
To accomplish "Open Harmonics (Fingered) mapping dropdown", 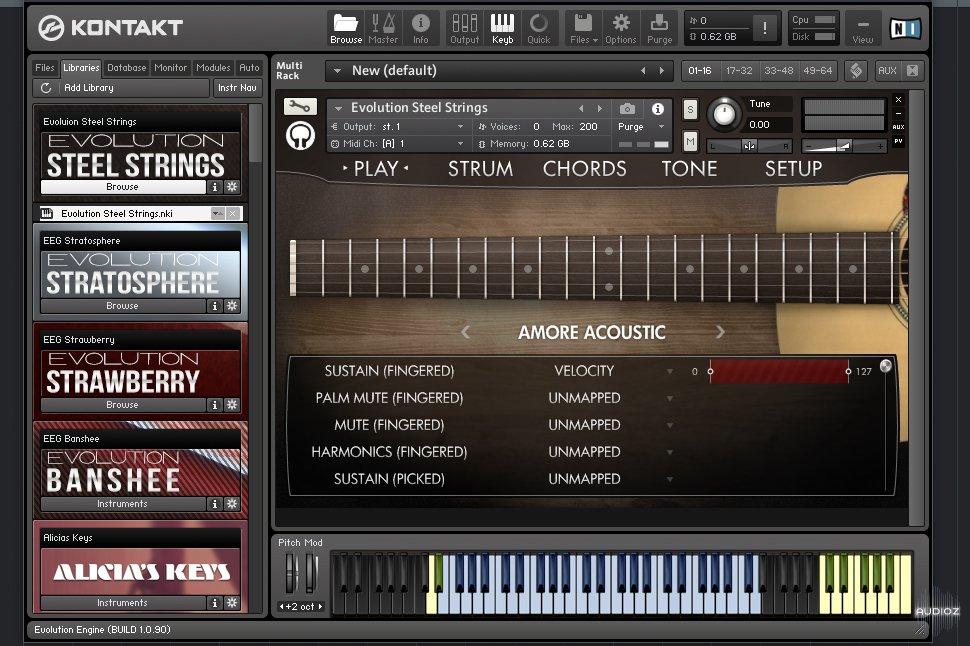I will coord(669,452).
